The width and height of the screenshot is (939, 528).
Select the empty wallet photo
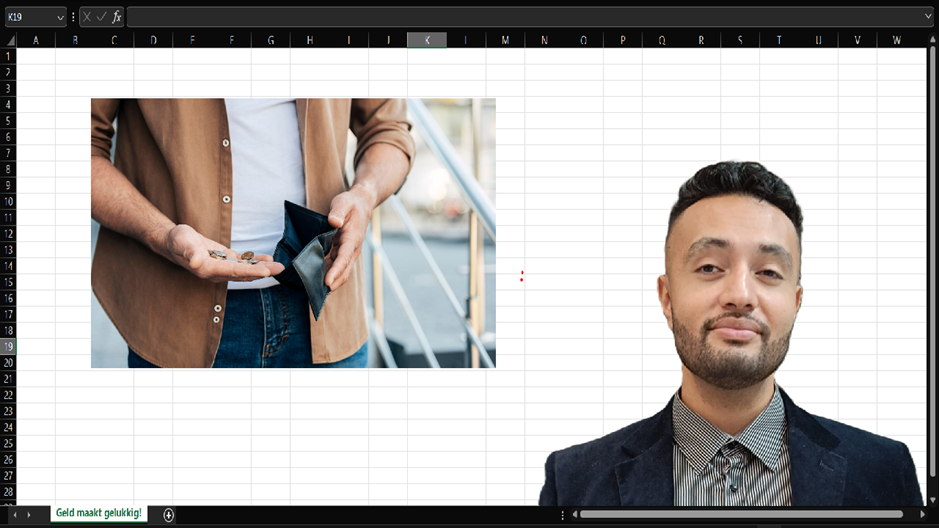[x=293, y=233]
